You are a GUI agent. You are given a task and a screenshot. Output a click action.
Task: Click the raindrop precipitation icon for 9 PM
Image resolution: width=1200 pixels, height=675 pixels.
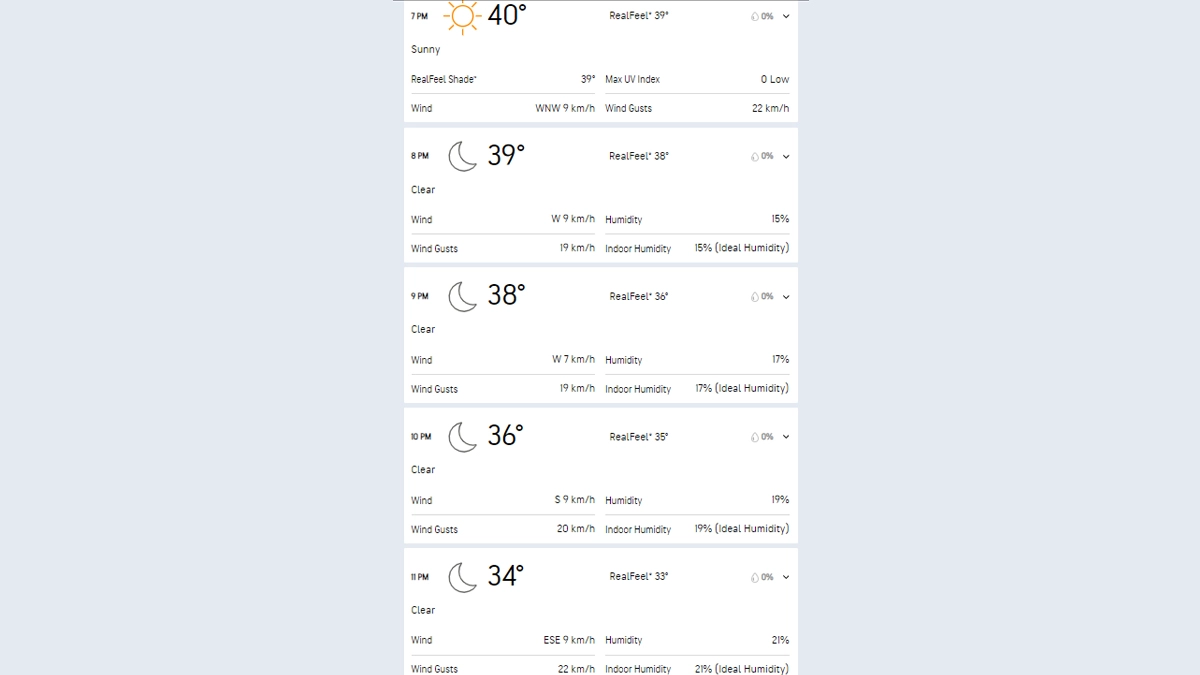pyautogui.click(x=755, y=297)
